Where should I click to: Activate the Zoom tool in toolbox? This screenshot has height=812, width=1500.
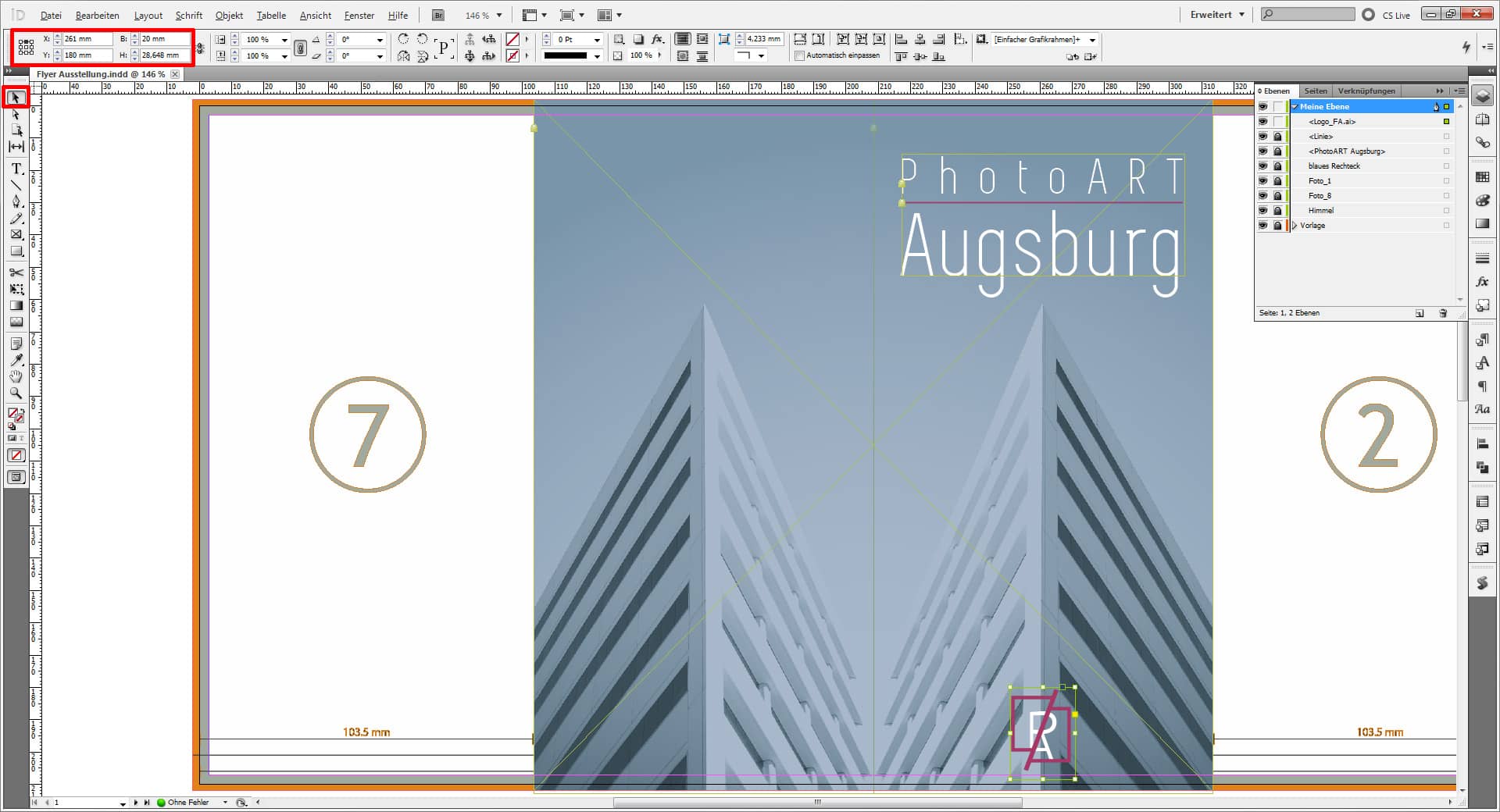pos(16,394)
